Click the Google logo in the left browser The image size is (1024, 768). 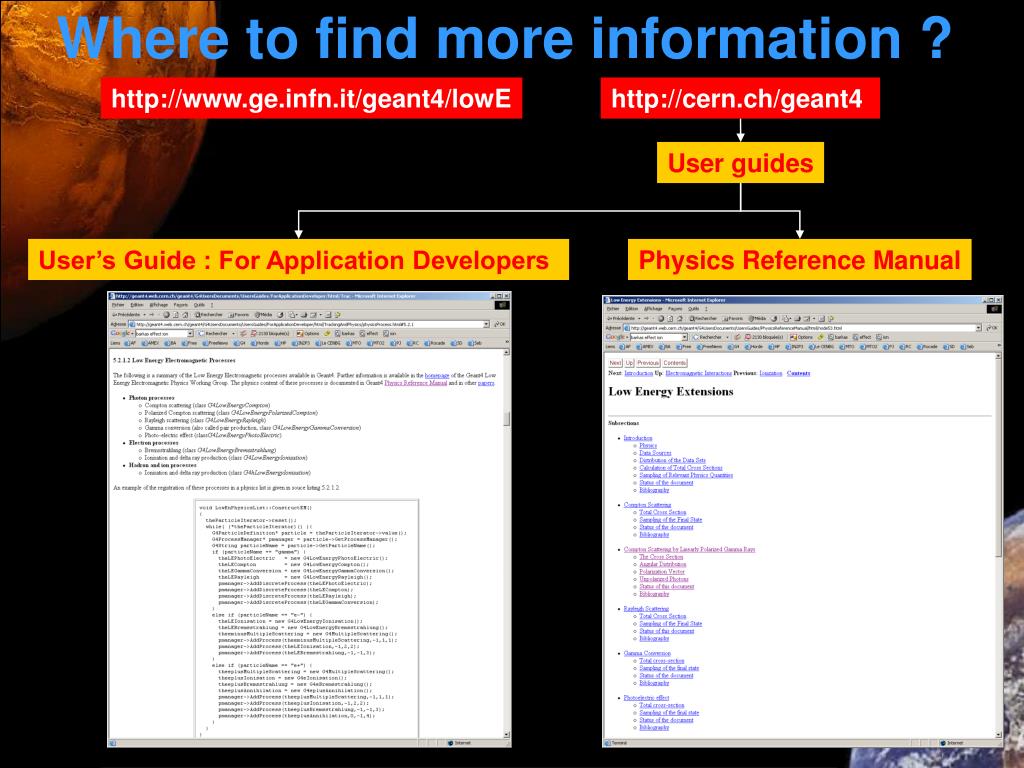pos(120,333)
